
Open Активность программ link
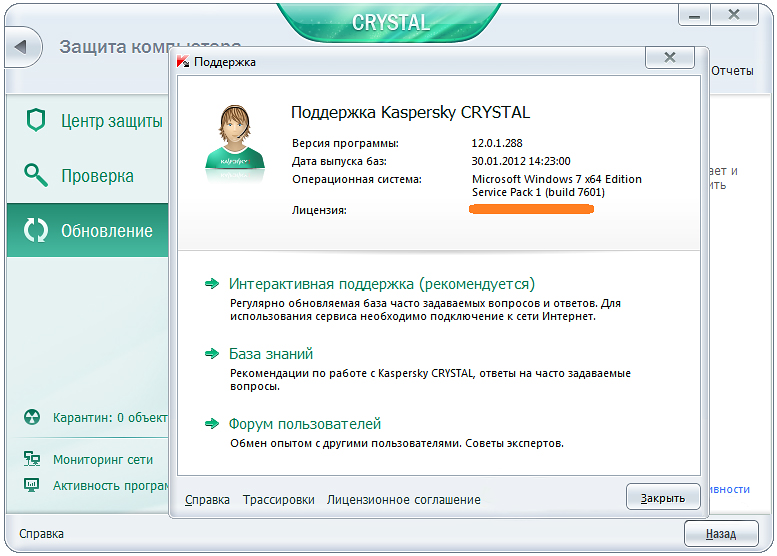pyautogui.click(x=111, y=486)
